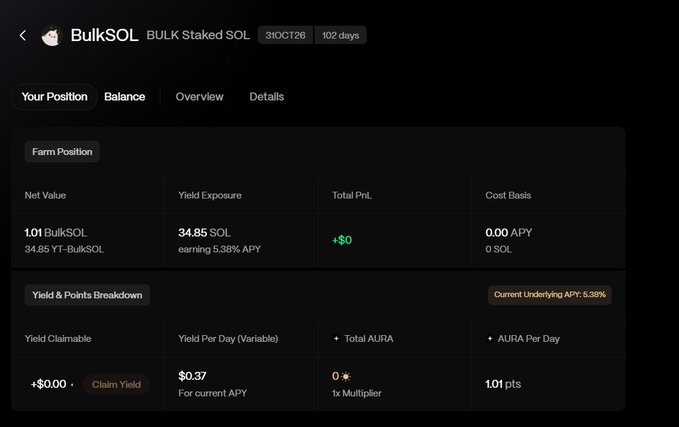
Task: Click the 1.01 pts value
Action: (x=503, y=384)
